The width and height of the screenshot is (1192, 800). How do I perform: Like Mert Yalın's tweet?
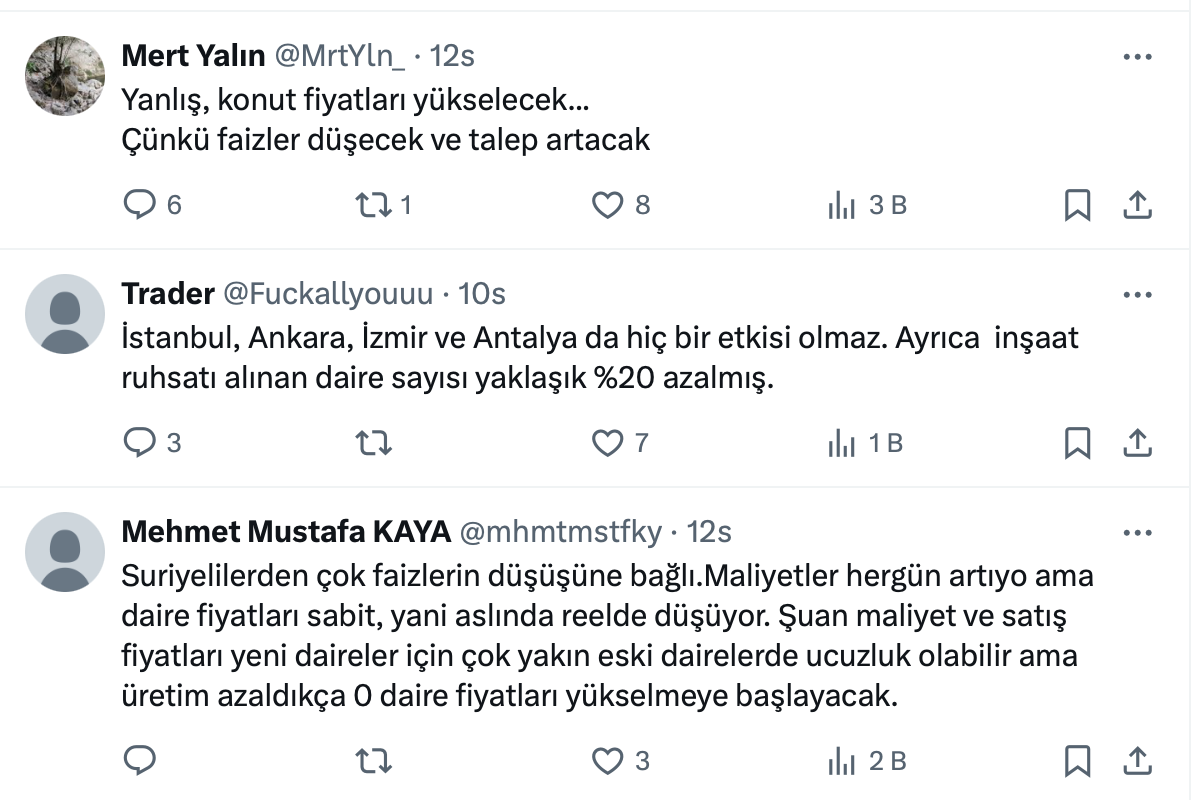click(607, 205)
